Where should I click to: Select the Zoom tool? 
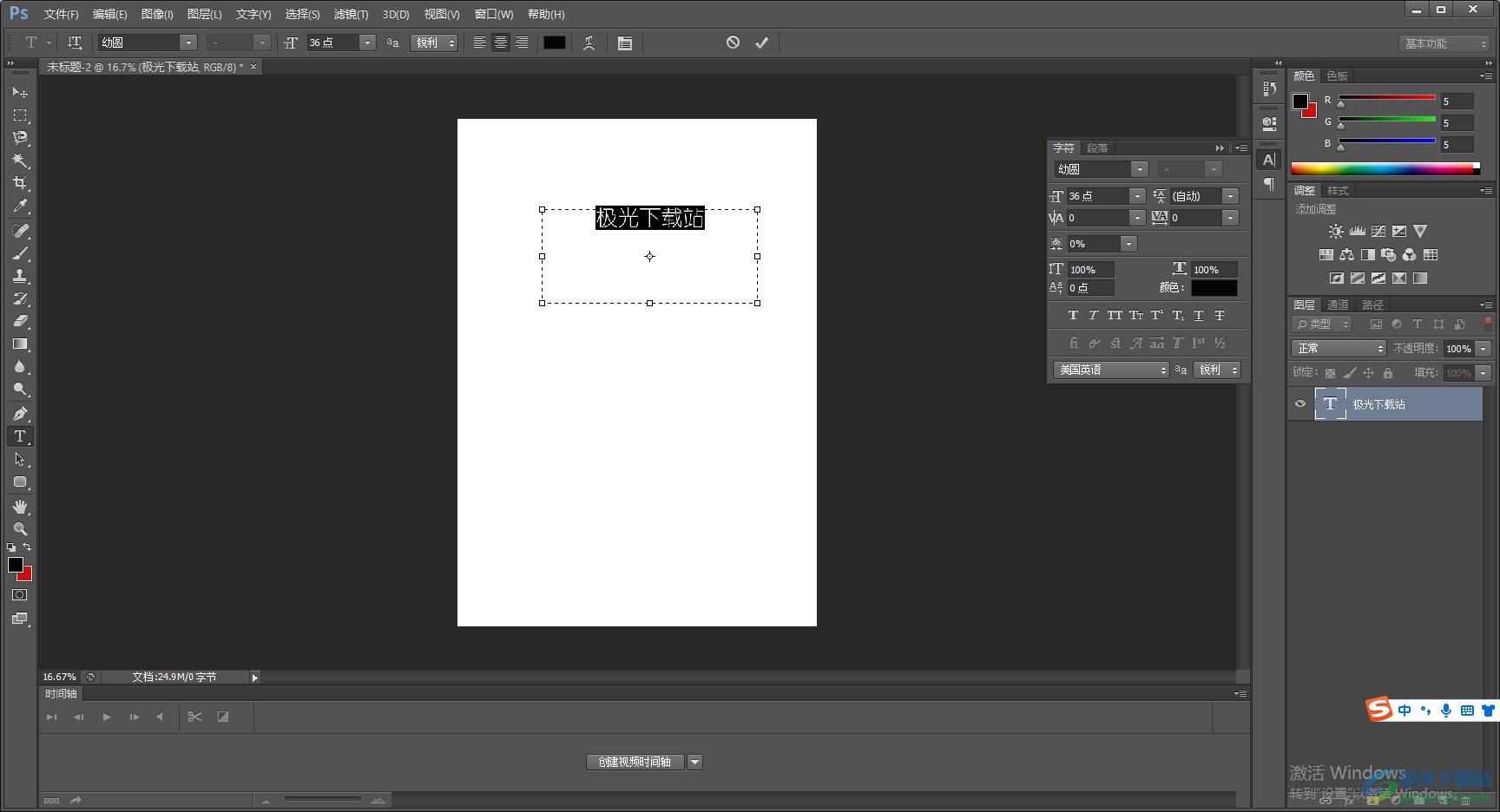pos(20,529)
